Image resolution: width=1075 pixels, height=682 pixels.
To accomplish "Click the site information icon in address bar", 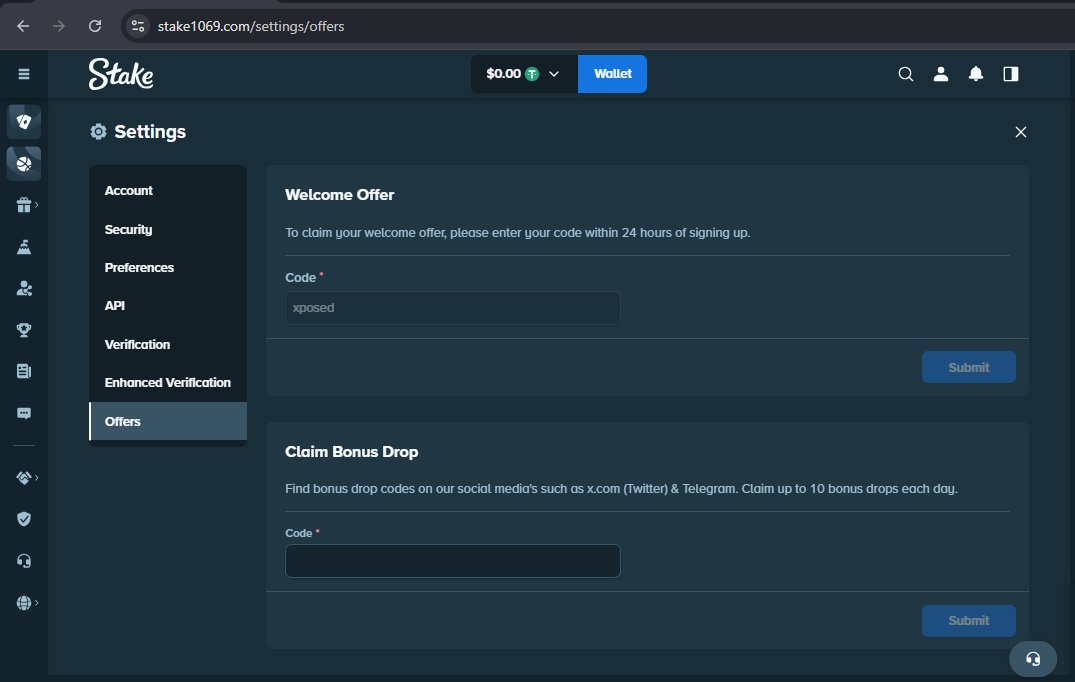I will coord(138,26).
